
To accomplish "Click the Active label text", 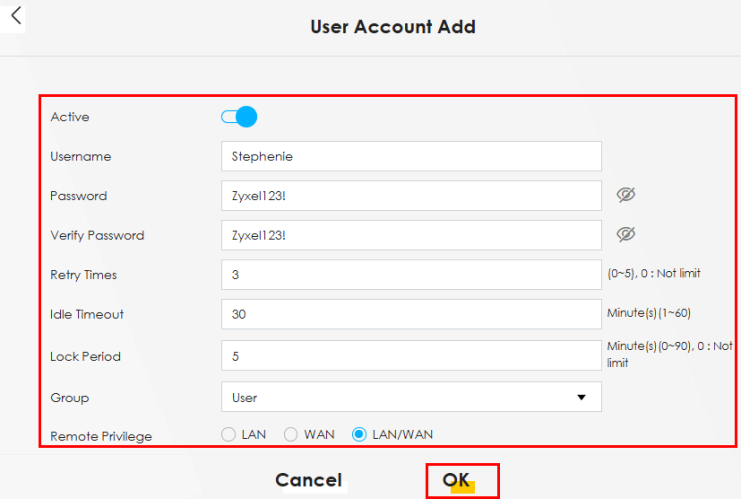I will (70, 117).
